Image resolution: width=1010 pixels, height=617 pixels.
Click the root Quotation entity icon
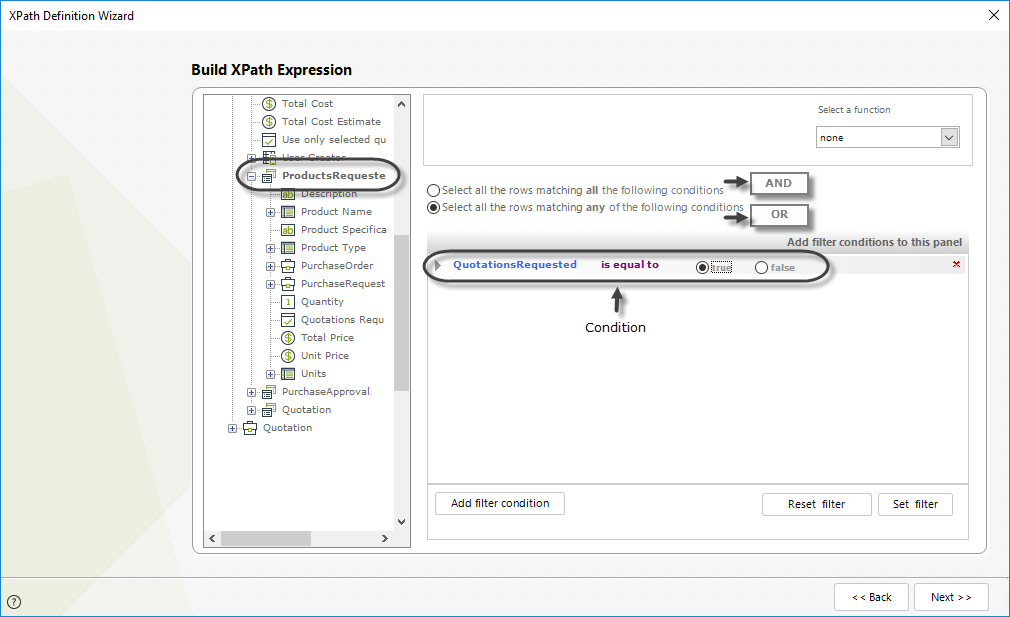(250, 428)
